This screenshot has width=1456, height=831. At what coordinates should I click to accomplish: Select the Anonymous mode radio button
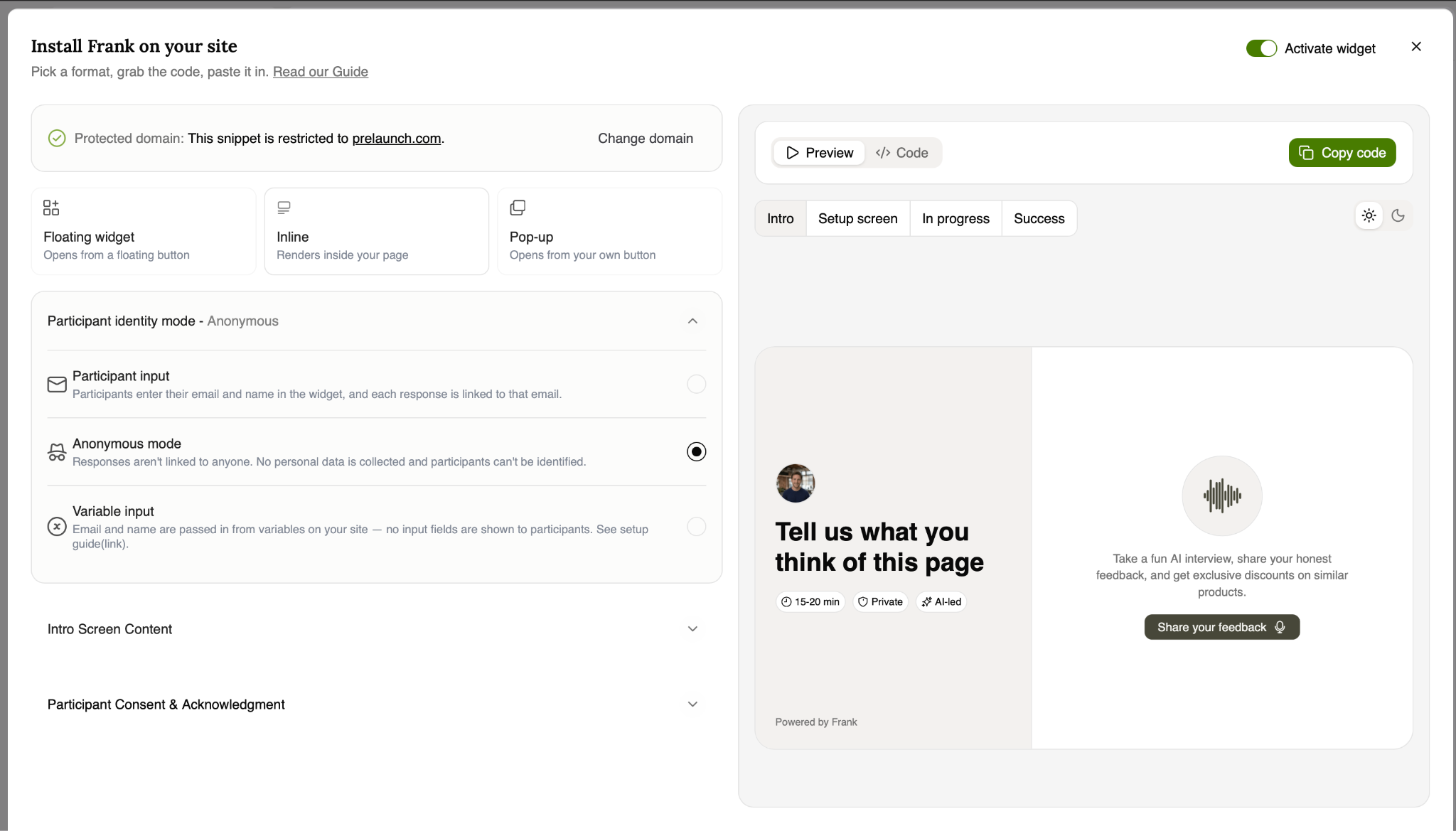[x=696, y=452]
